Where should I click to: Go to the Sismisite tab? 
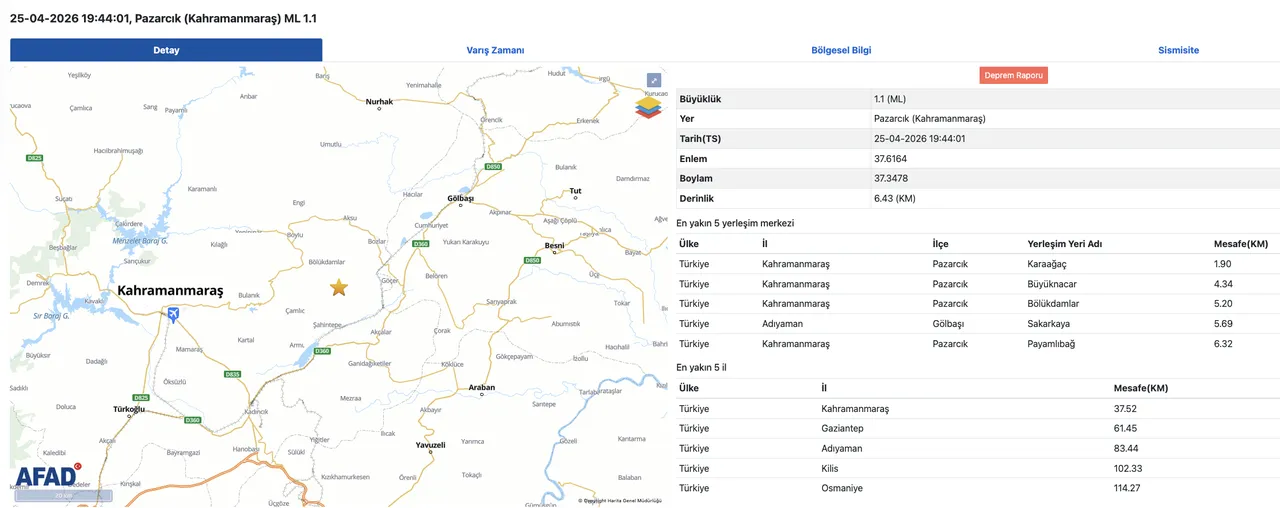[x=1178, y=50]
